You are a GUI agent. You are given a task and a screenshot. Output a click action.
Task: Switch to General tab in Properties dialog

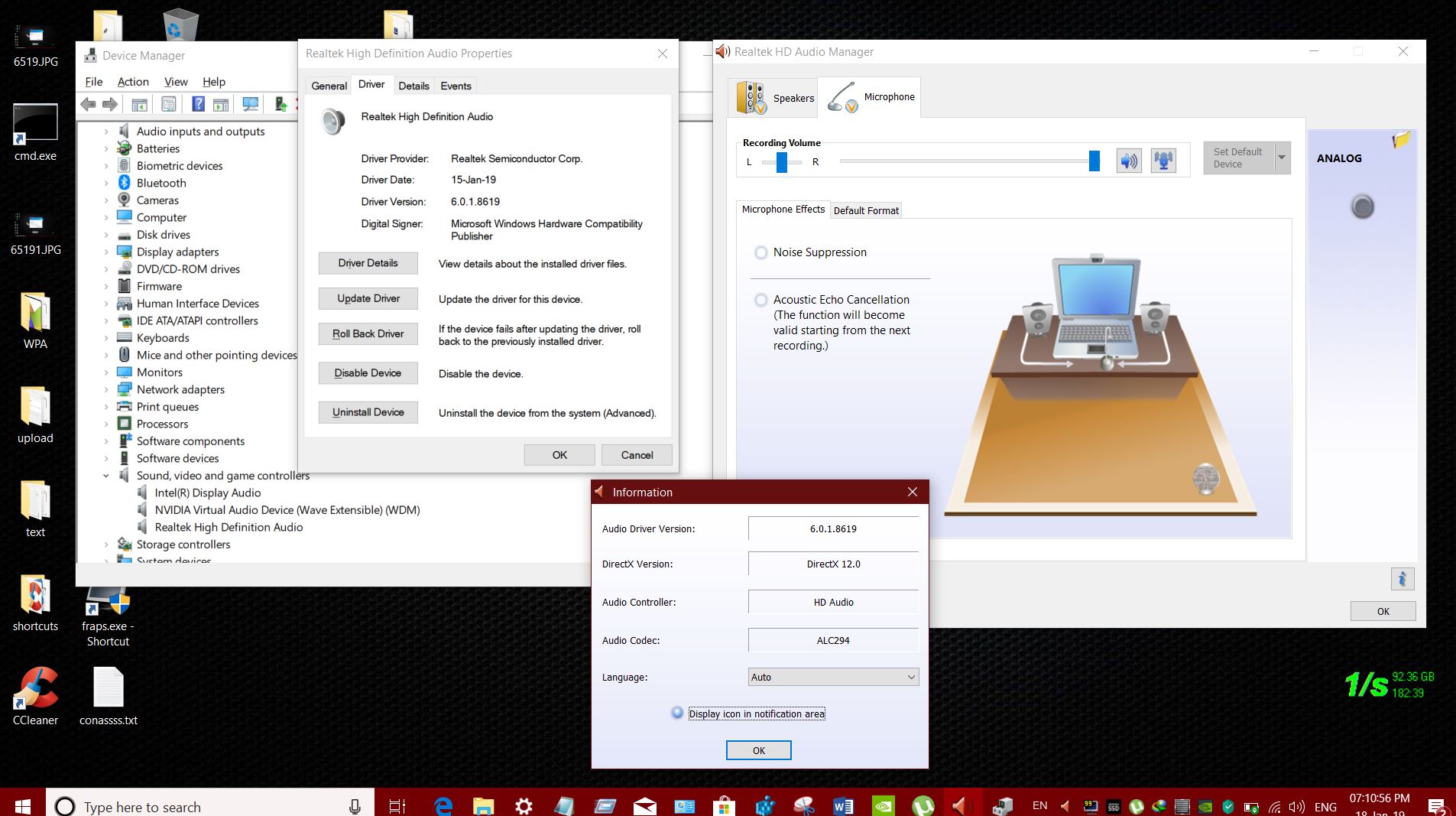coord(329,86)
